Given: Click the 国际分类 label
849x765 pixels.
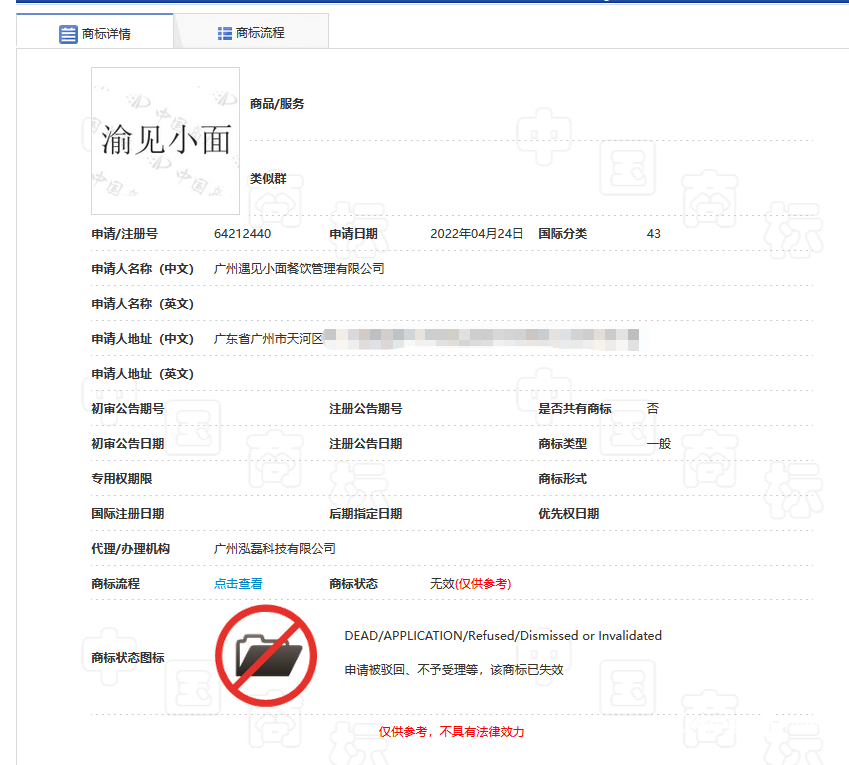Looking at the screenshot, I should point(563,234).
